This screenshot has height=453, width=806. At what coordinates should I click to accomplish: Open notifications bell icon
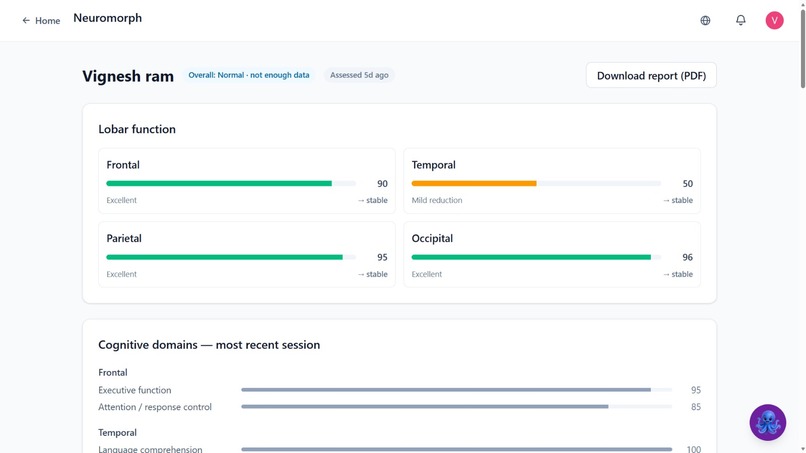coord(740,20)
